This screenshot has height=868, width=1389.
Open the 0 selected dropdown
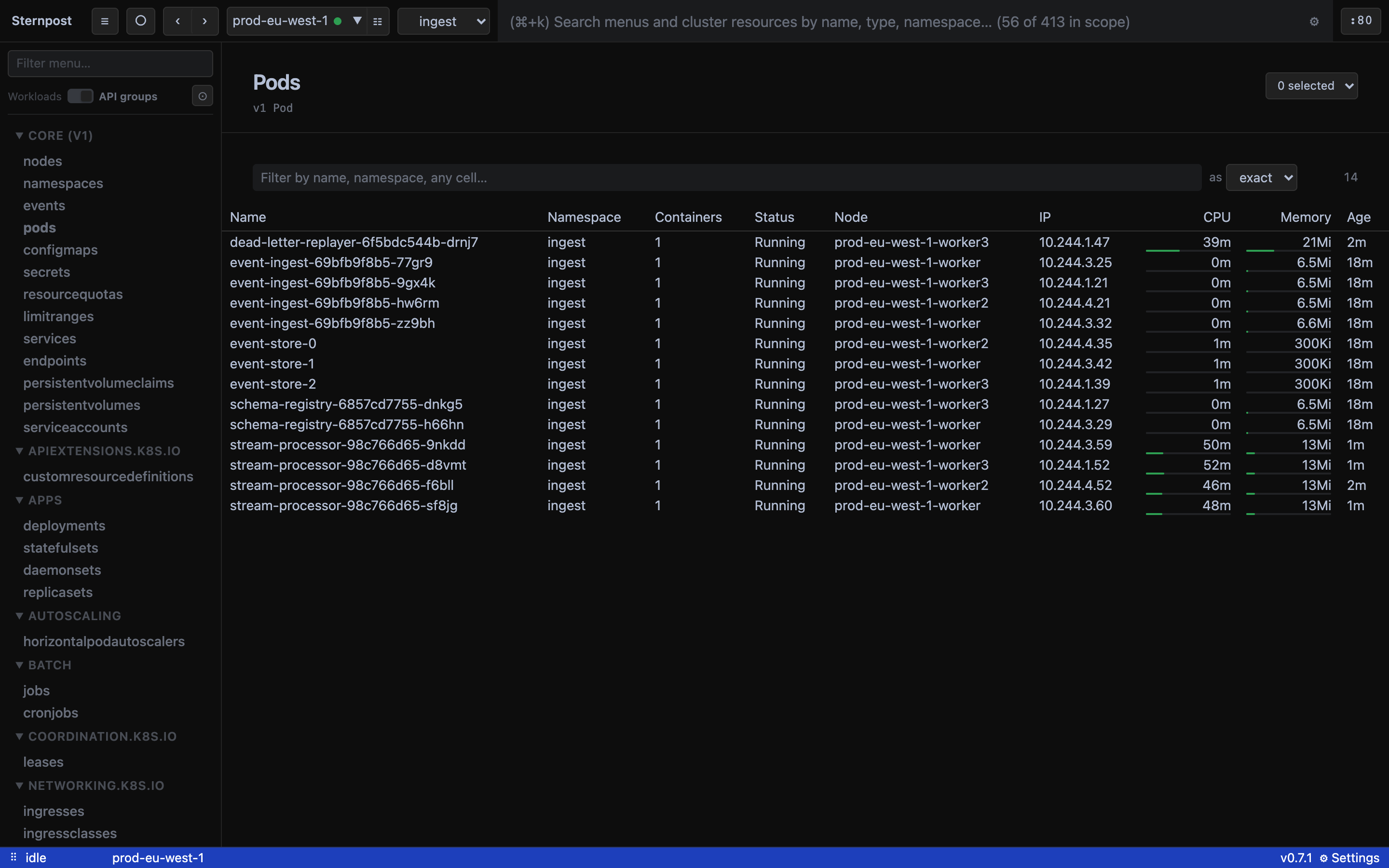point(1311,85)
